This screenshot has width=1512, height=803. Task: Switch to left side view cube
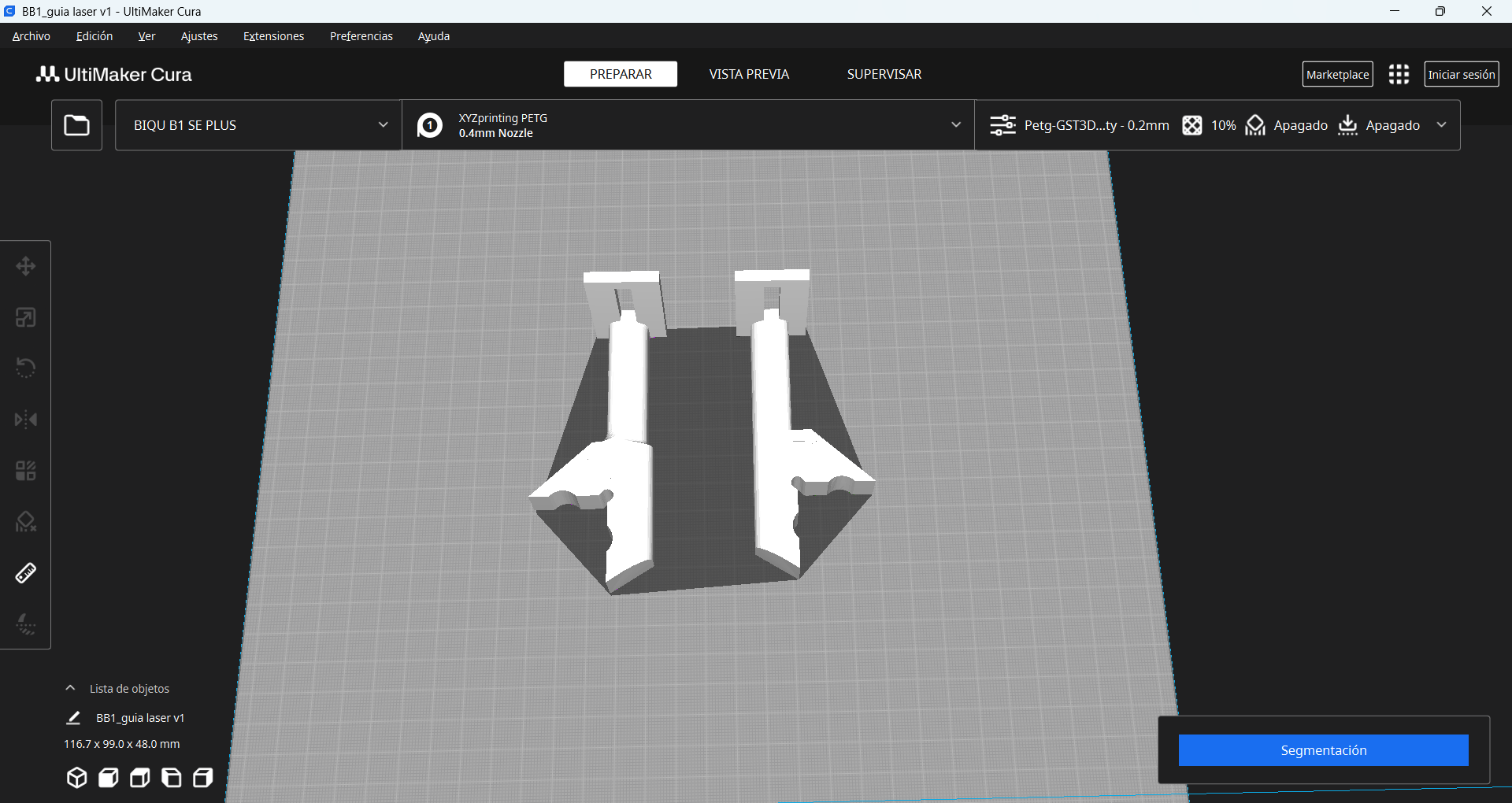pyautogui.click(x=171, y=778)
